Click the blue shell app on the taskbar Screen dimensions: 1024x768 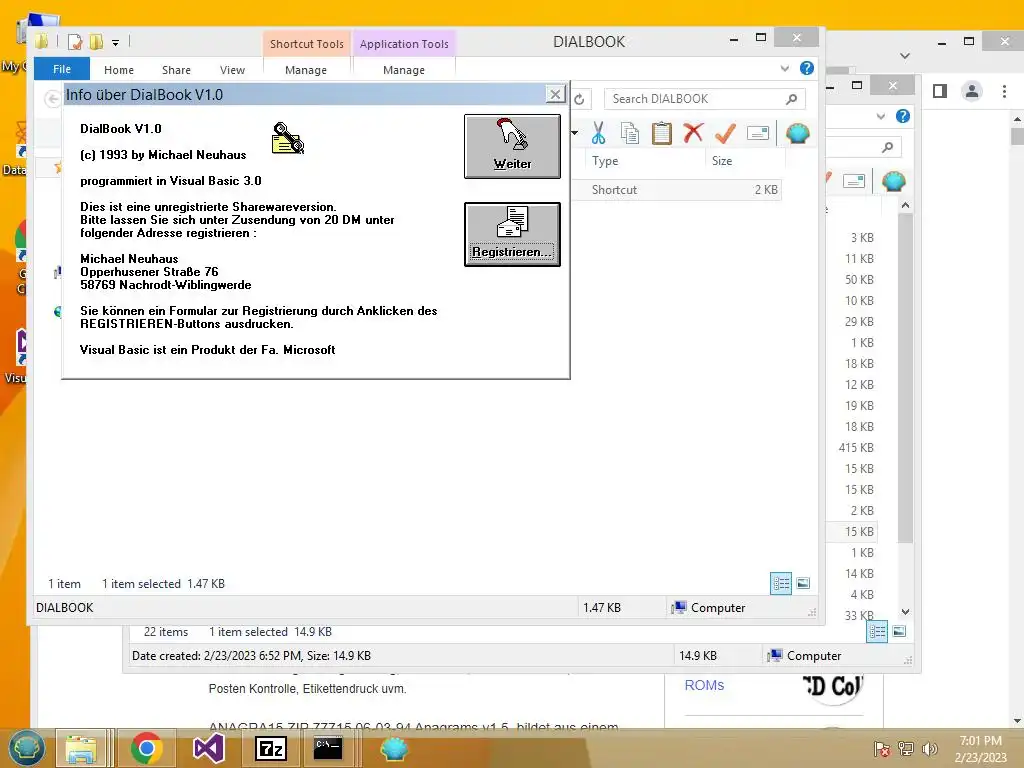[x=394, y=748]
